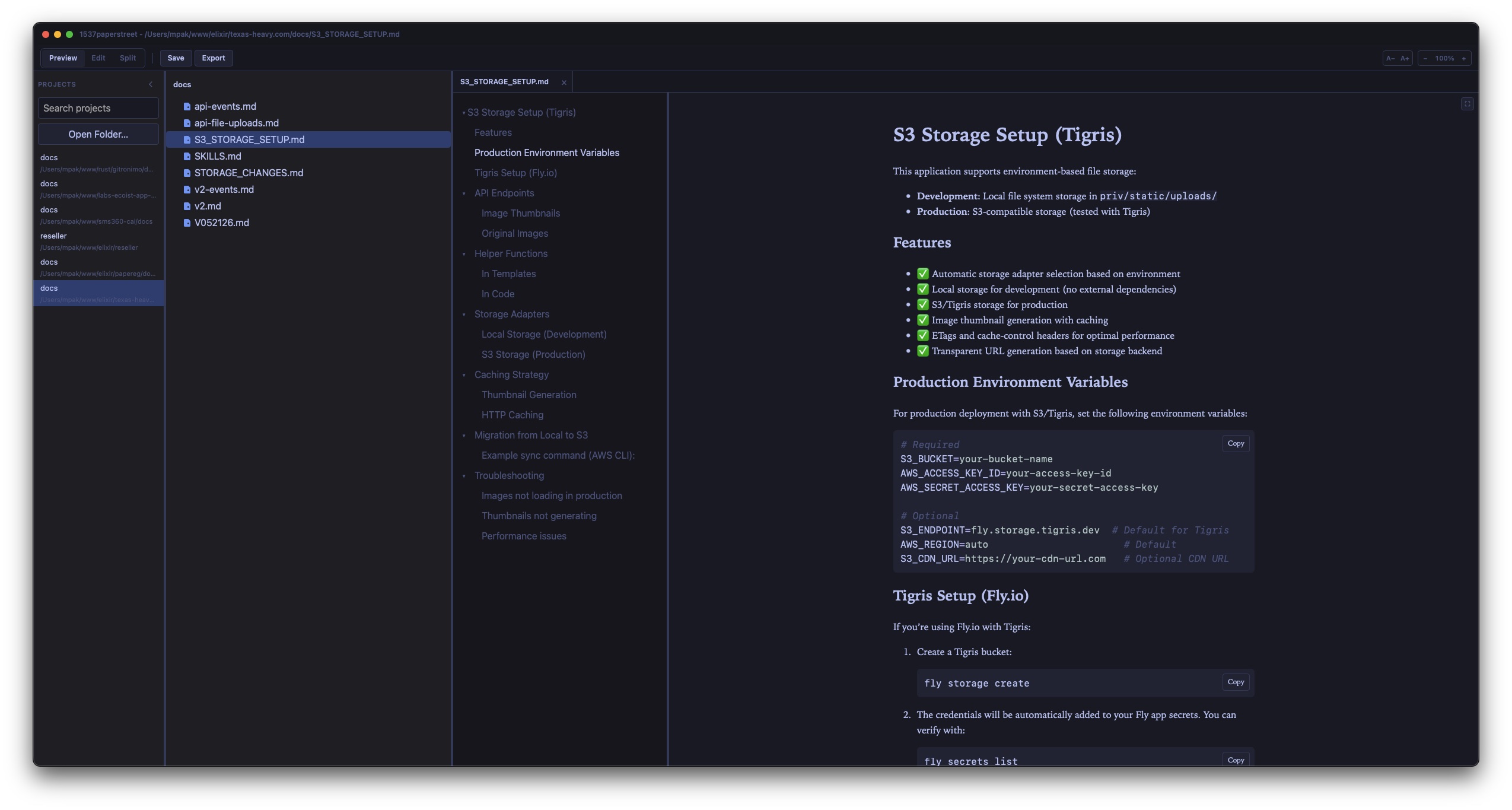The height and width of the screenshot is (810, 1512).
Task: Open SKILLS.md in the file list
Action: pyautogui.click(x=308, y=157)
